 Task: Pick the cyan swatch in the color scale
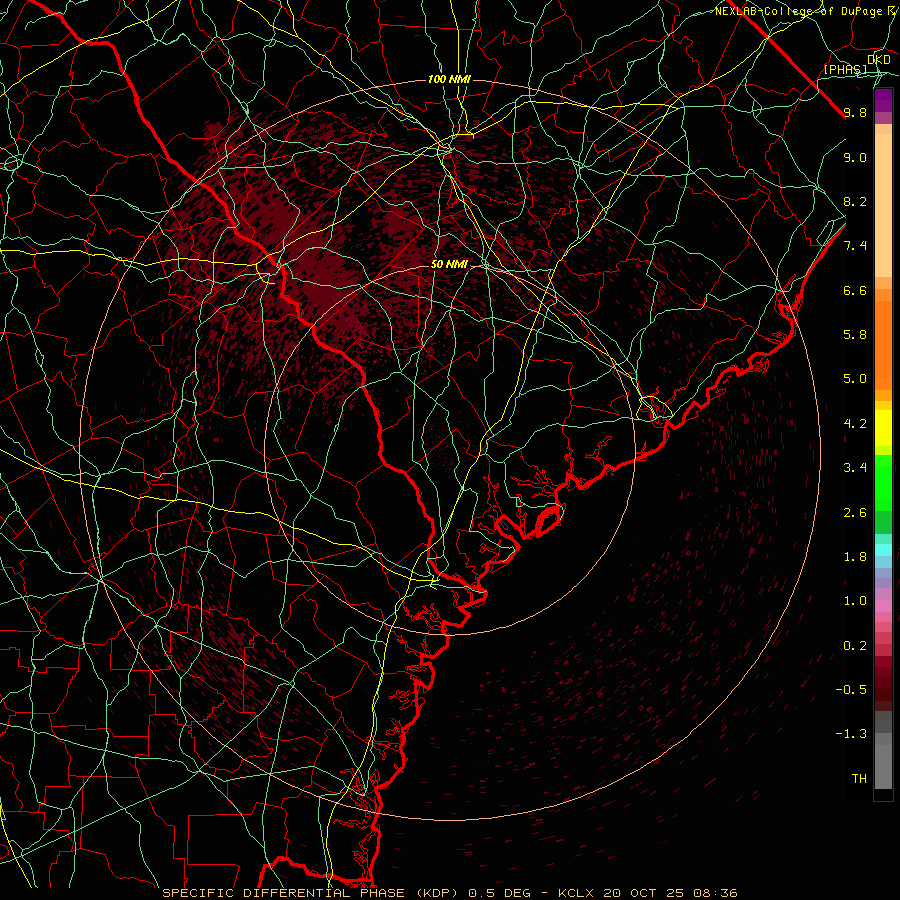(x=883, y=550)
